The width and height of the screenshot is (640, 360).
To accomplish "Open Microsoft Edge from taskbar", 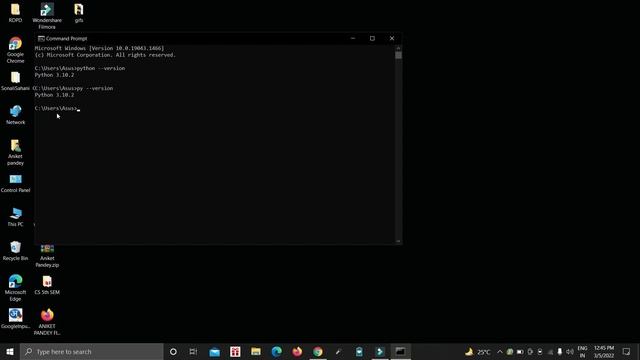I will click(x=276, y=351).
